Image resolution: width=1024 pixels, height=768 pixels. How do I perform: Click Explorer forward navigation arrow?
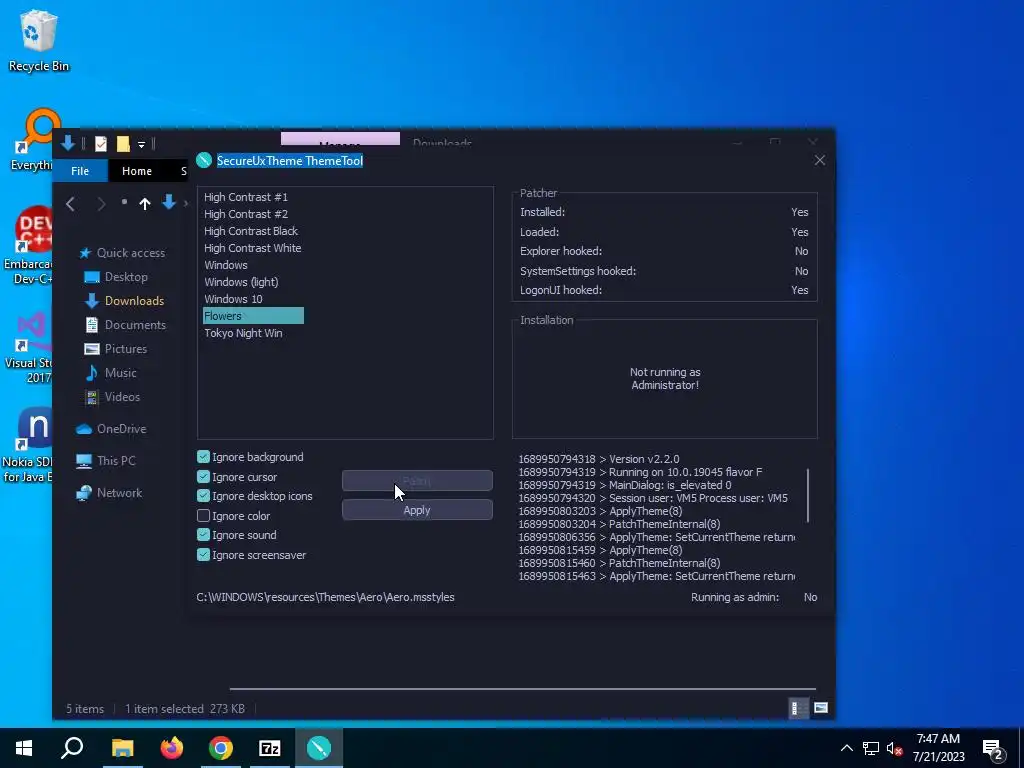pos(101,204)
